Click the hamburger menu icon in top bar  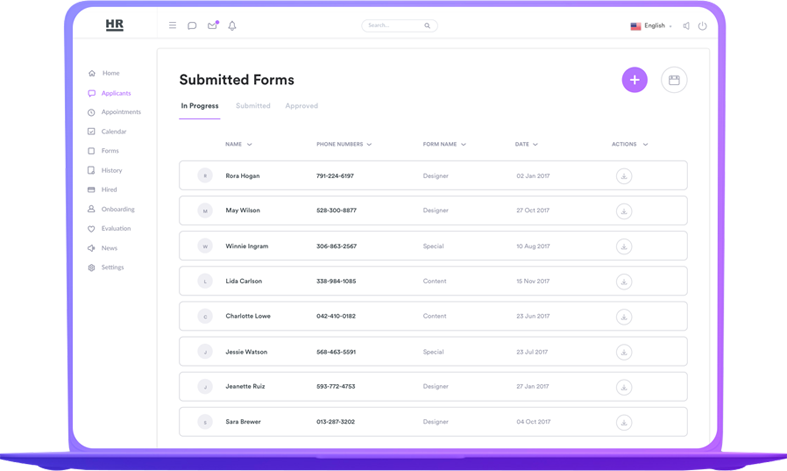click(x=172, y=26)
